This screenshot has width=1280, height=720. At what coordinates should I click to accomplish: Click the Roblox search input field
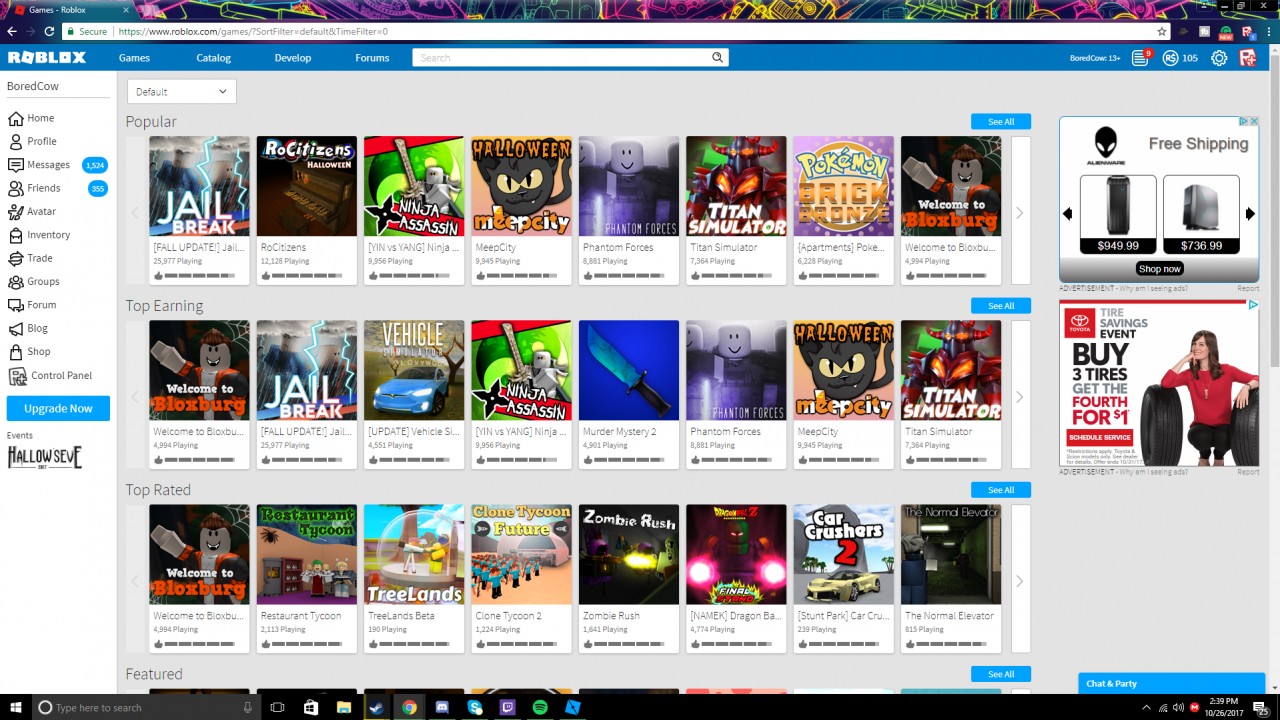(x=562, y=58)
